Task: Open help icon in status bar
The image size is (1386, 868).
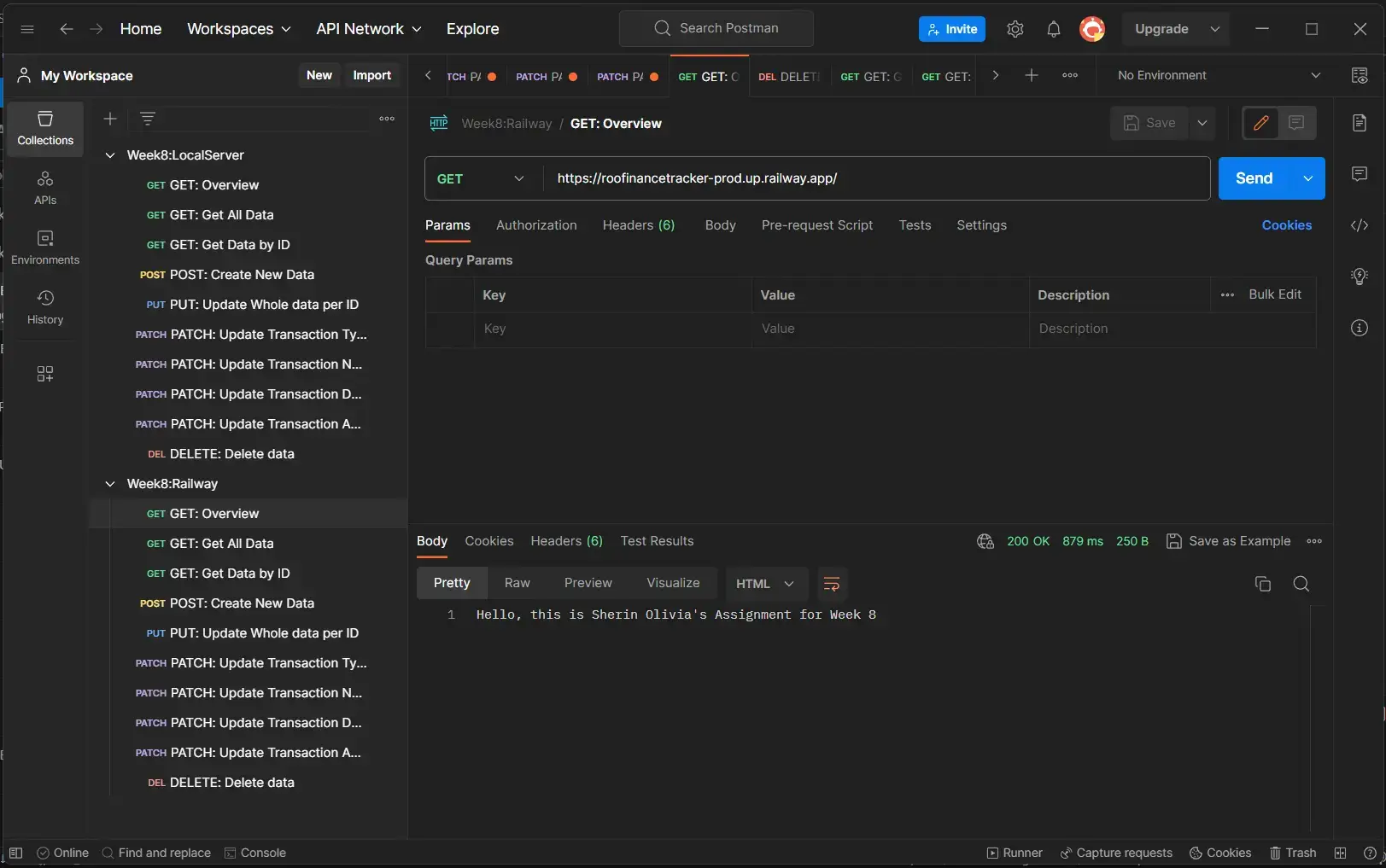Action: point(1370,853)
